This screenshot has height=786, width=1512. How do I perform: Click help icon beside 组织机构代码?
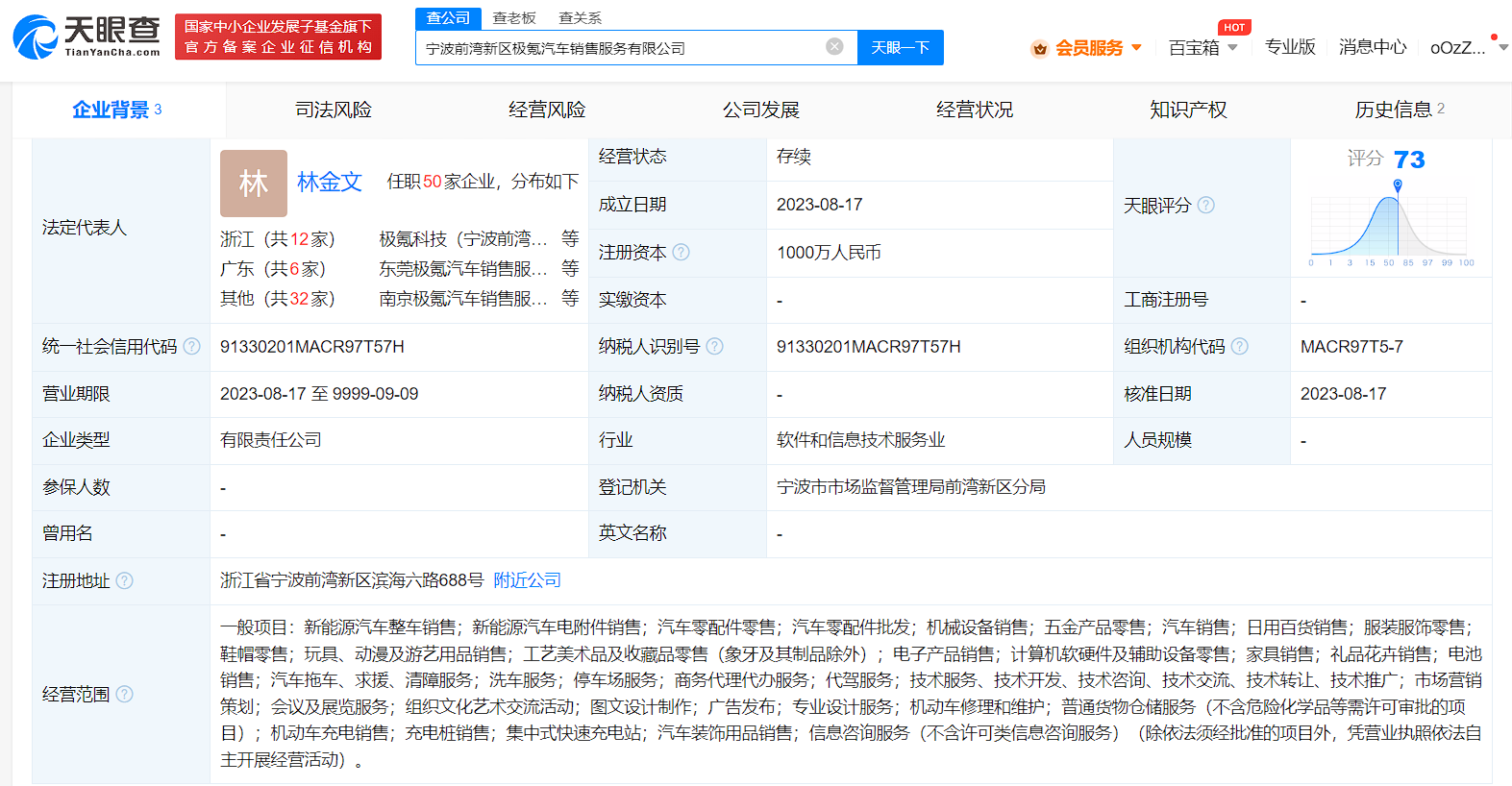pyautogui.click(x=1239, y=346)
